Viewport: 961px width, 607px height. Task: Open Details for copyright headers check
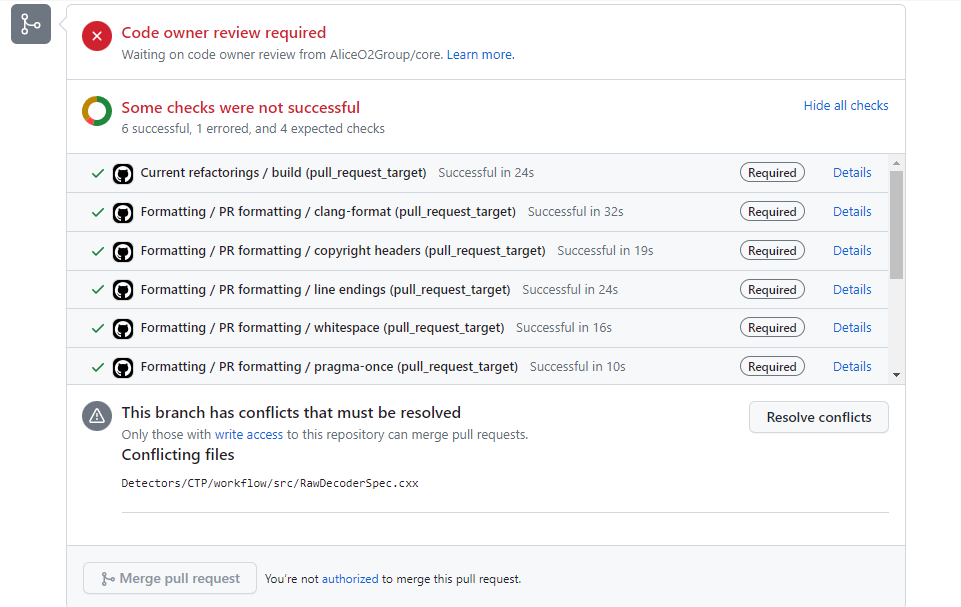coord(852,251)
